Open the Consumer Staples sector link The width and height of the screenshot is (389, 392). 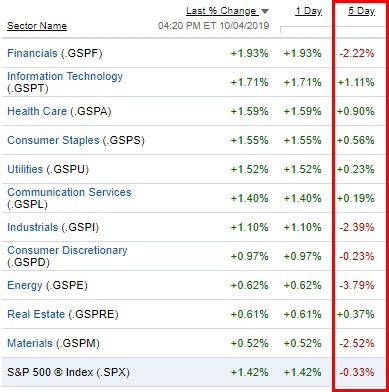coord(53,140)
